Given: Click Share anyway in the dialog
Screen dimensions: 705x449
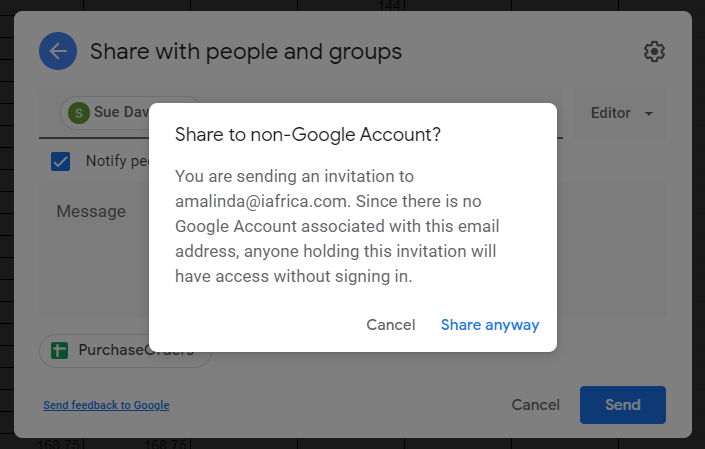Looking at the screenshot, I should coord(490,325).
